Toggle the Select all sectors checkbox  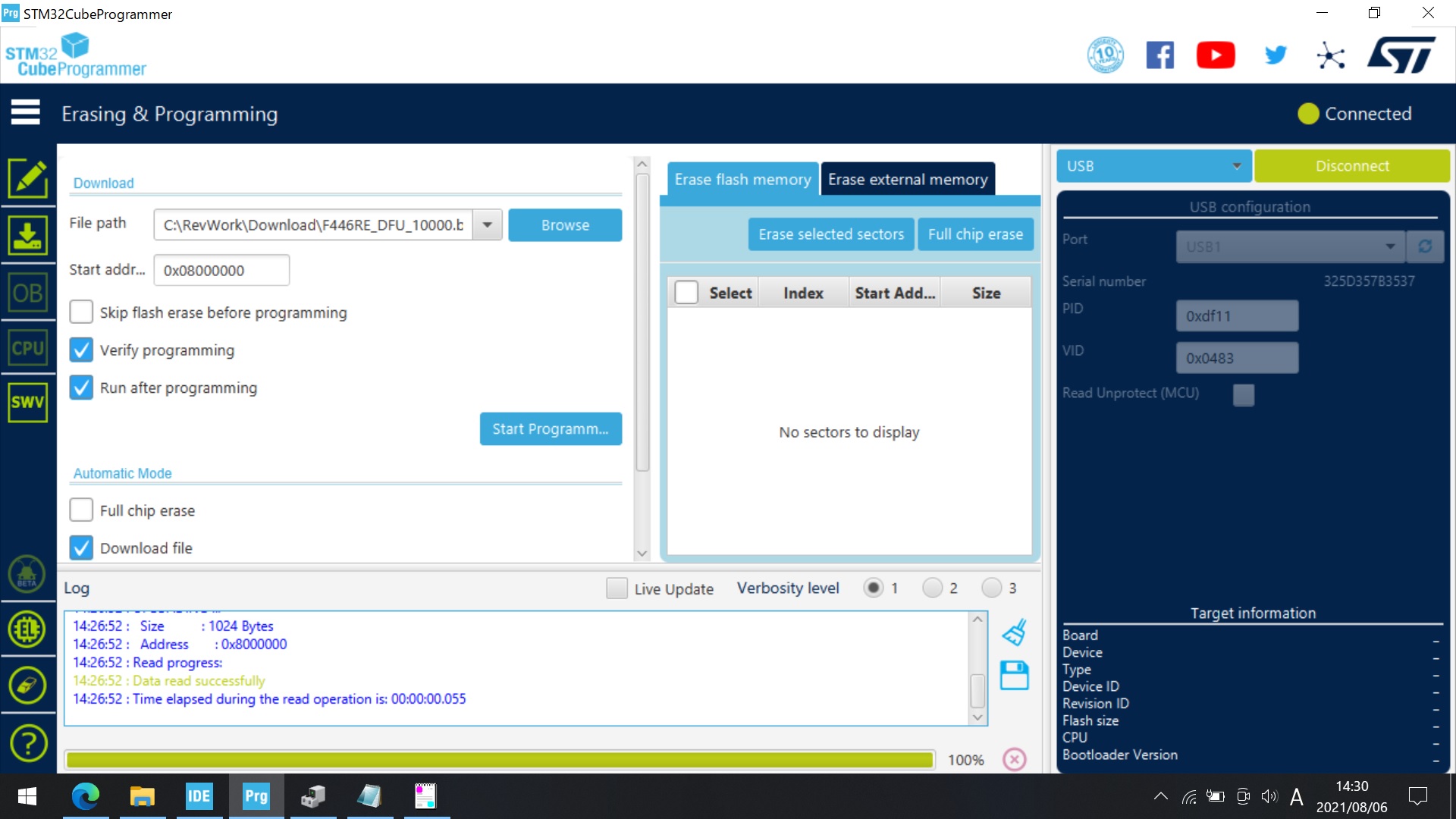pyautogui.click(x=686, y=293)
